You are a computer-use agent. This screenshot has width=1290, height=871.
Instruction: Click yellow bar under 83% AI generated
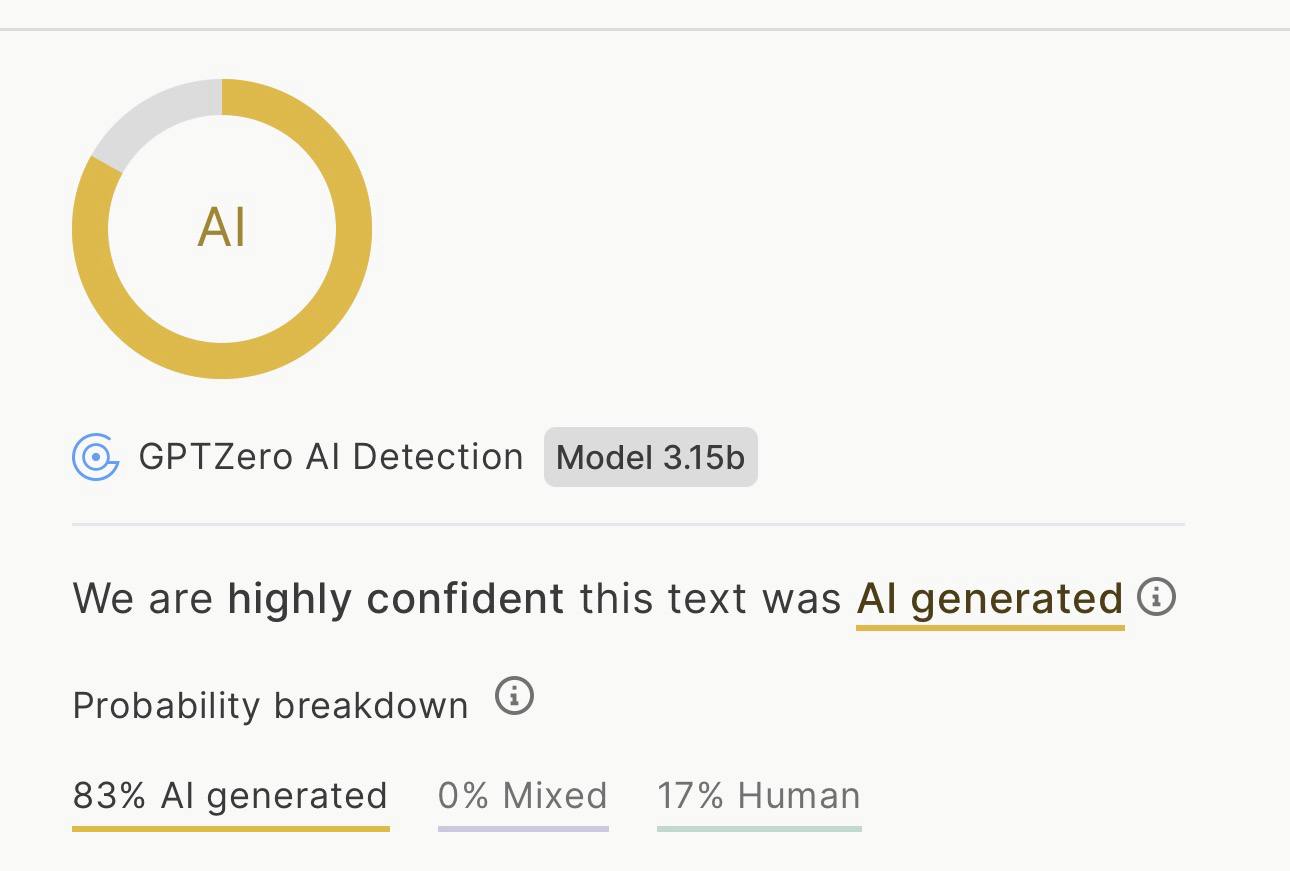click(230, 828)
